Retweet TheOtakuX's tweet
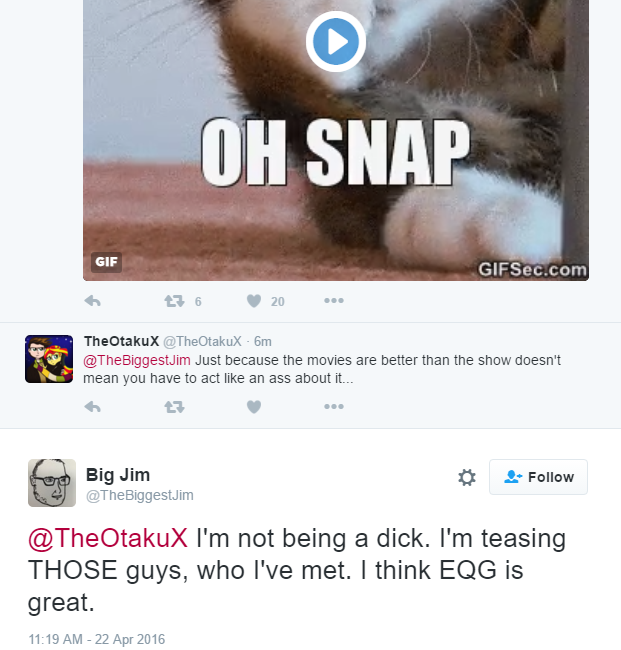This screenshot has width=621, height=650. click(x=173, y=407)
